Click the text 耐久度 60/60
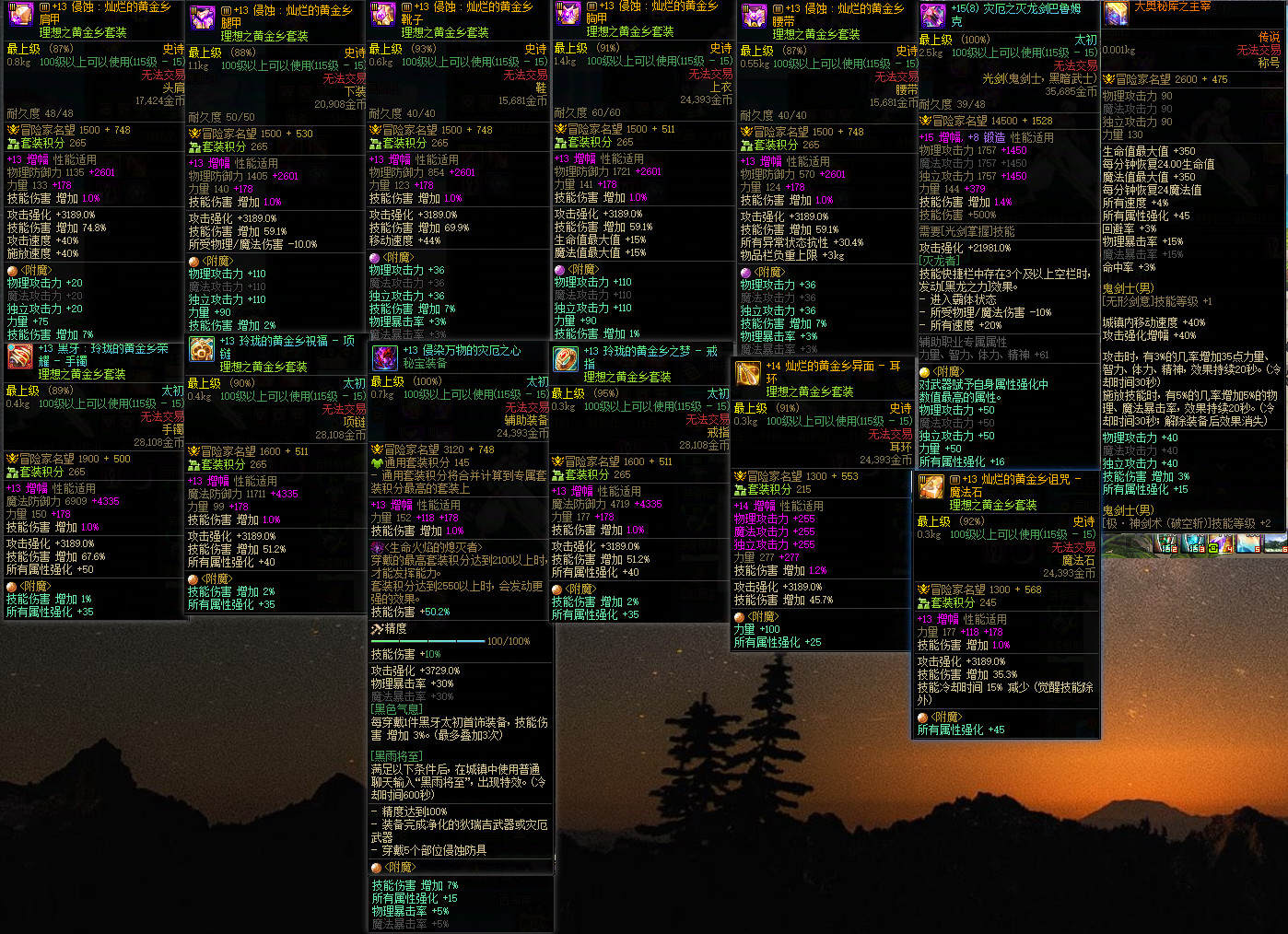Viewport: 1288px width, 934px height. click(587, 112)
